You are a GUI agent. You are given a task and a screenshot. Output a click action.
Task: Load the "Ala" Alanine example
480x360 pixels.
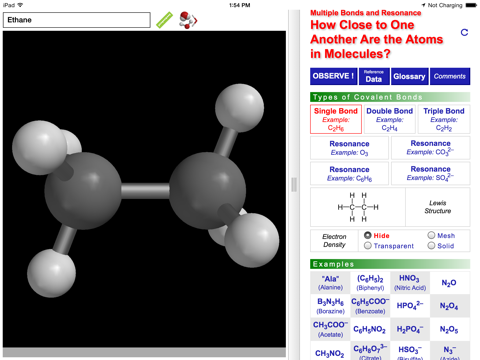pos(330,283)
